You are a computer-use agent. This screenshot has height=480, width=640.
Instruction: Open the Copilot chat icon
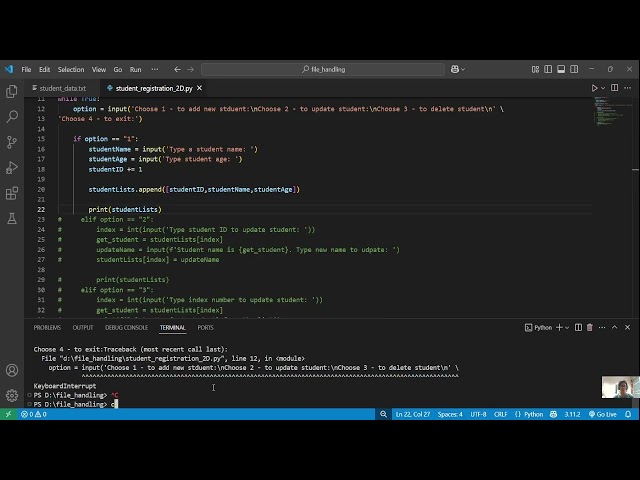(455, 69)
